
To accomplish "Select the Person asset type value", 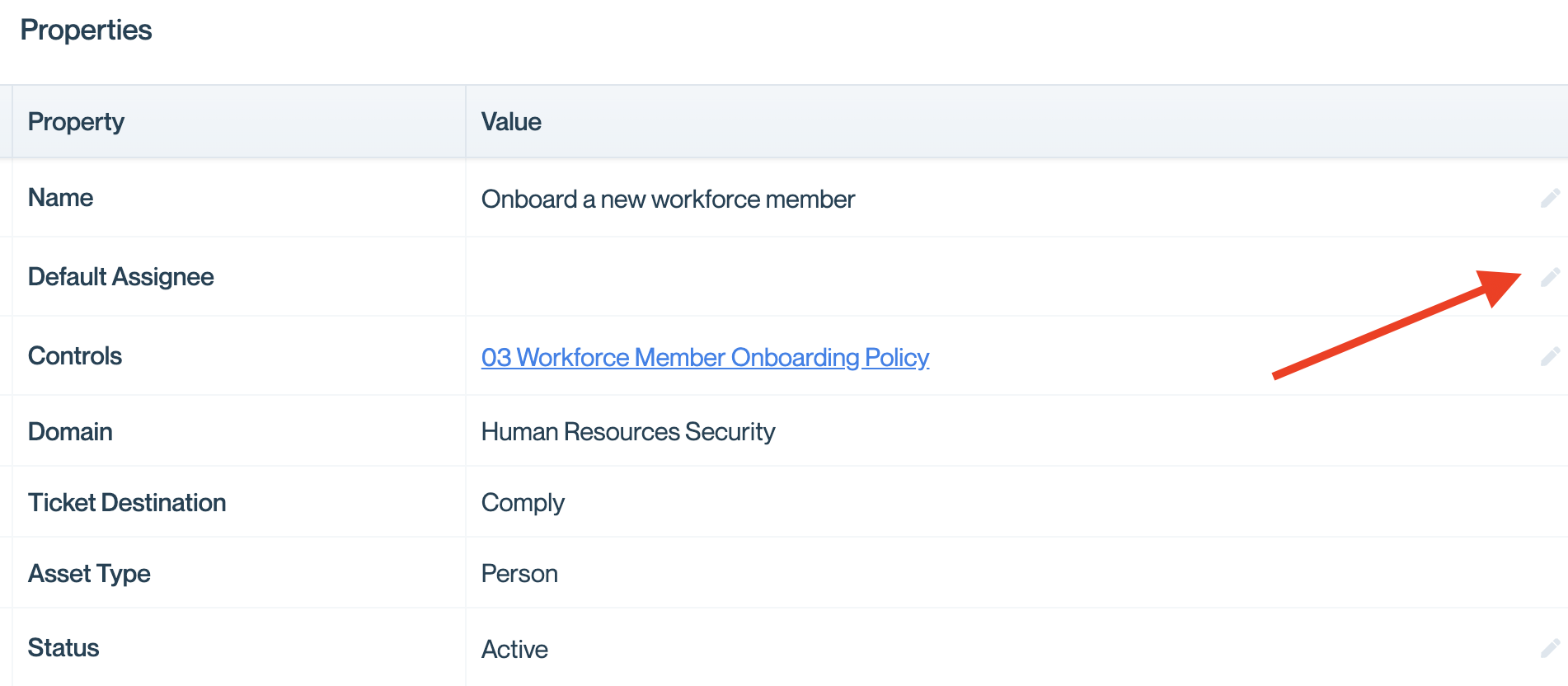I will click(519, 573).
